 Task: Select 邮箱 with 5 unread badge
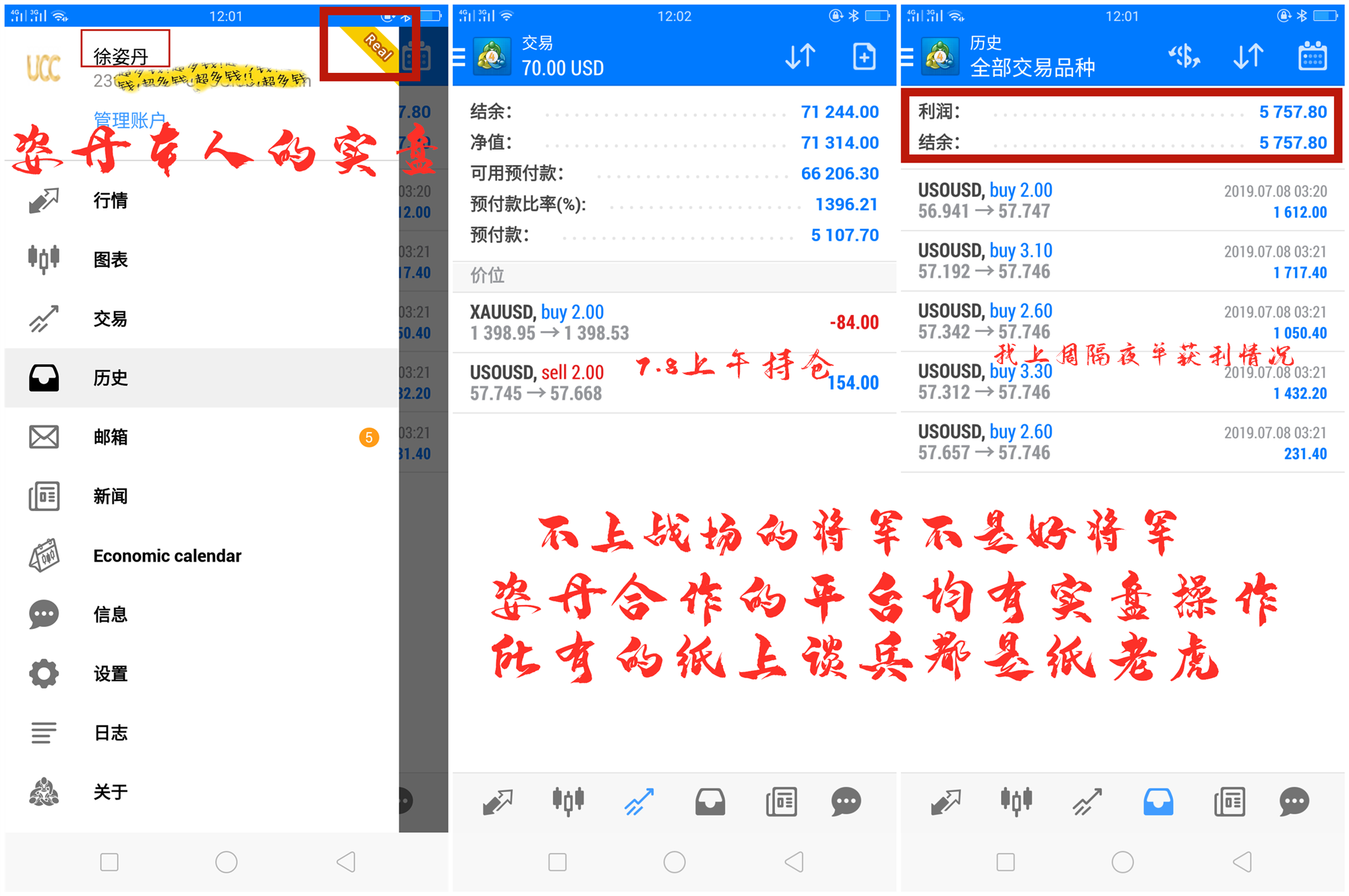[x=111, y=437]
